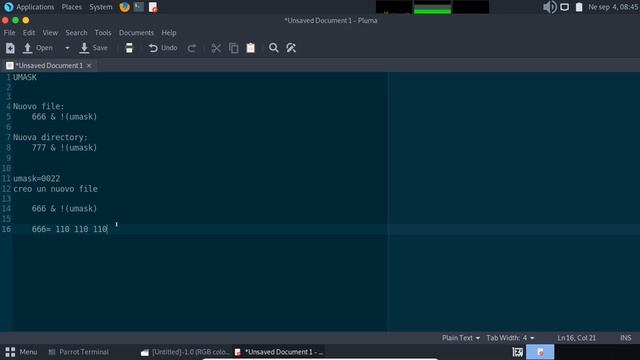Open Find with the magnifier icon
The height and width of the screenshot is (360, 640).
click(273, 48)
